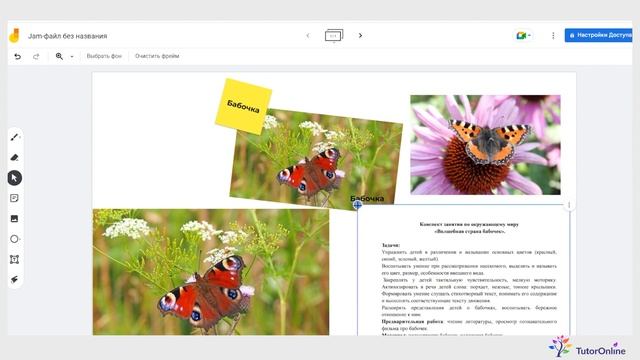This screenshot has height=360, width=640.
Task: Click the blue handle on document corner
Action: point(357,205)
